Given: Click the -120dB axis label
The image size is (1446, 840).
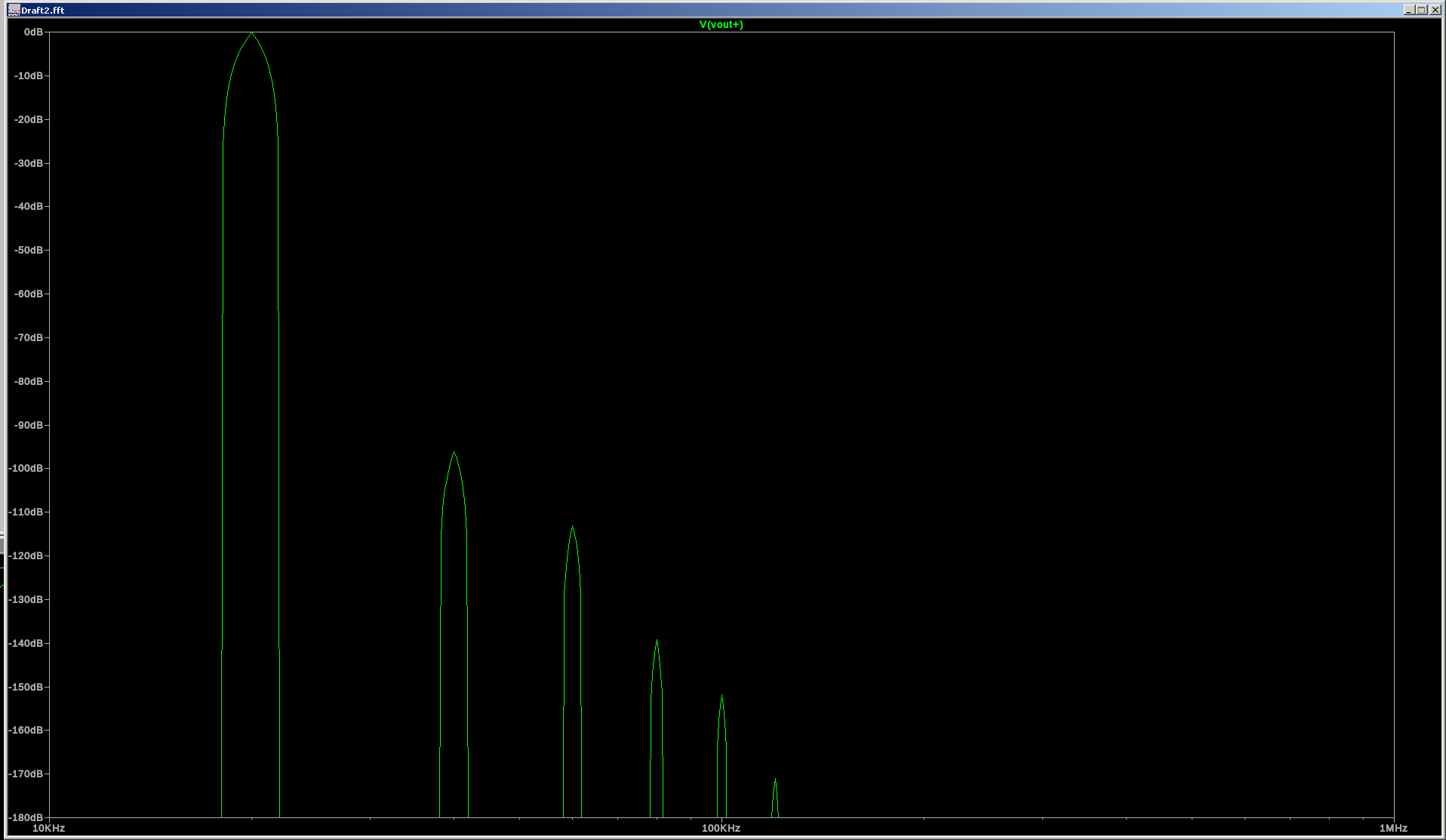Looking at the screenshot, I should 26,555.
